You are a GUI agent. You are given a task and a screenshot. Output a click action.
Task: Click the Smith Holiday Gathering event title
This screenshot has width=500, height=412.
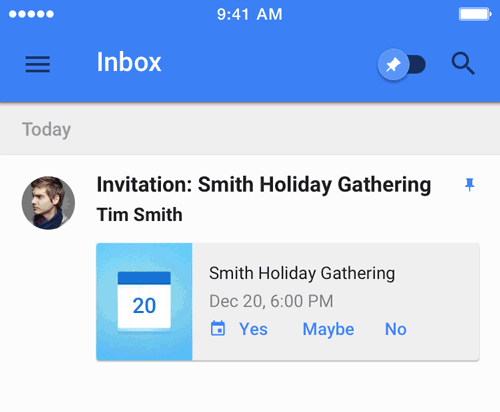pyautogui.click(x=302, y=273)
